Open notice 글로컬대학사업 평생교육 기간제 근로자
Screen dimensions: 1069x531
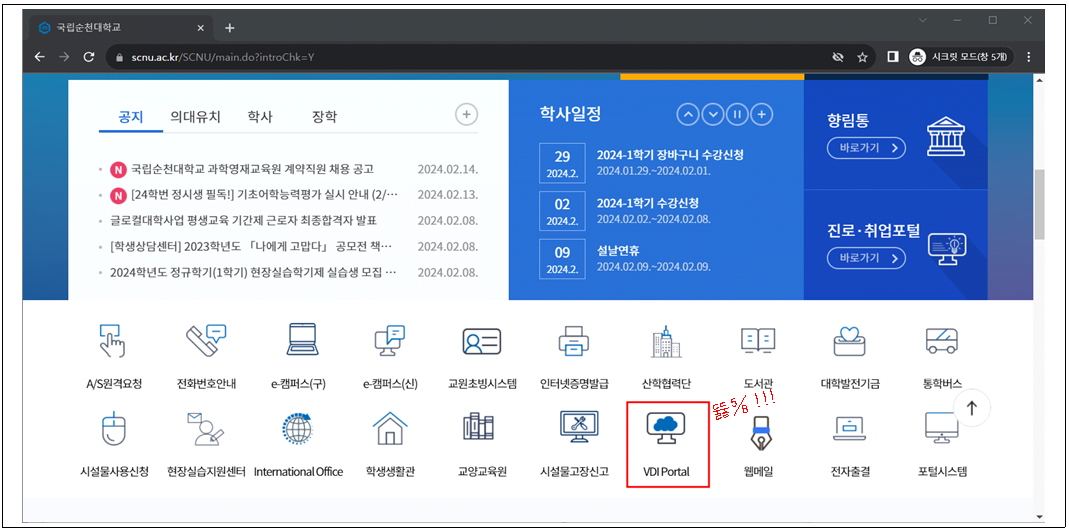click(x=244, y=221)
